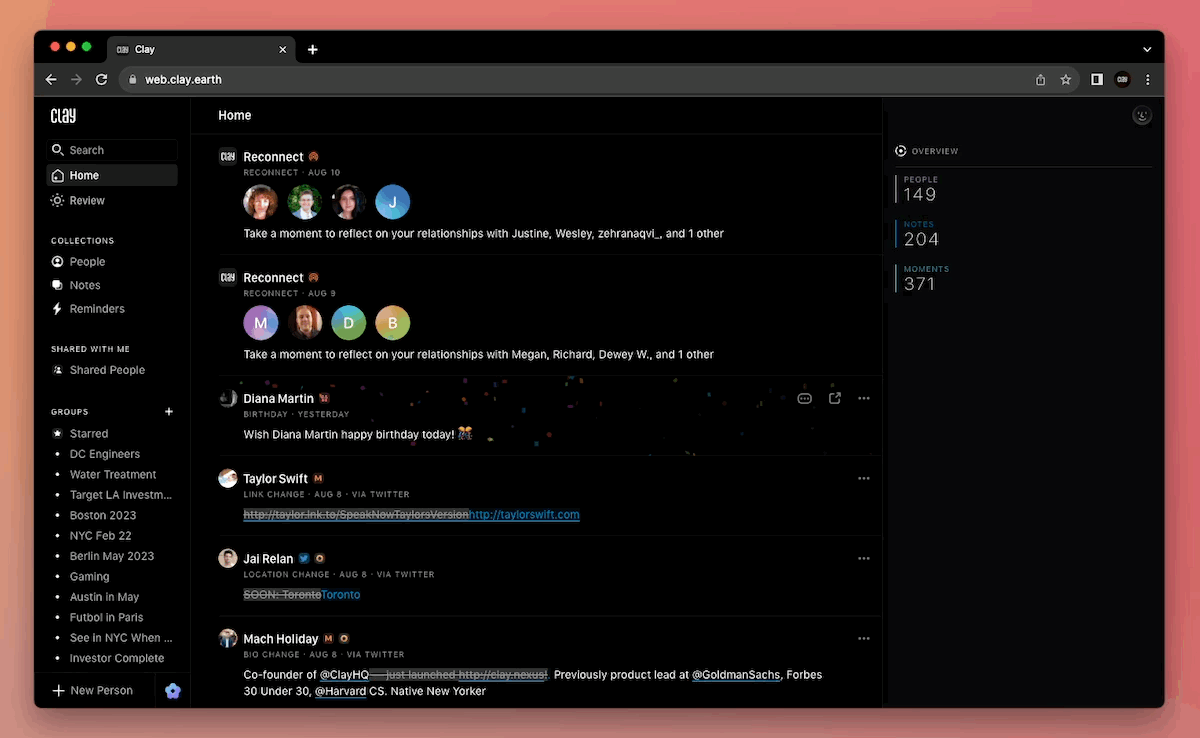Click the D avatar in Aug 9 Reconnect

coord(349,323)
